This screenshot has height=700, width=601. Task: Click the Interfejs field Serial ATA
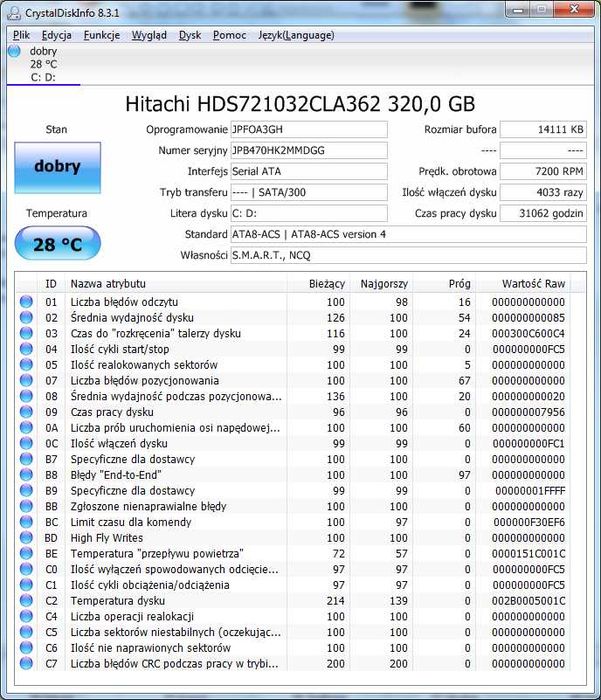point(309,171)
